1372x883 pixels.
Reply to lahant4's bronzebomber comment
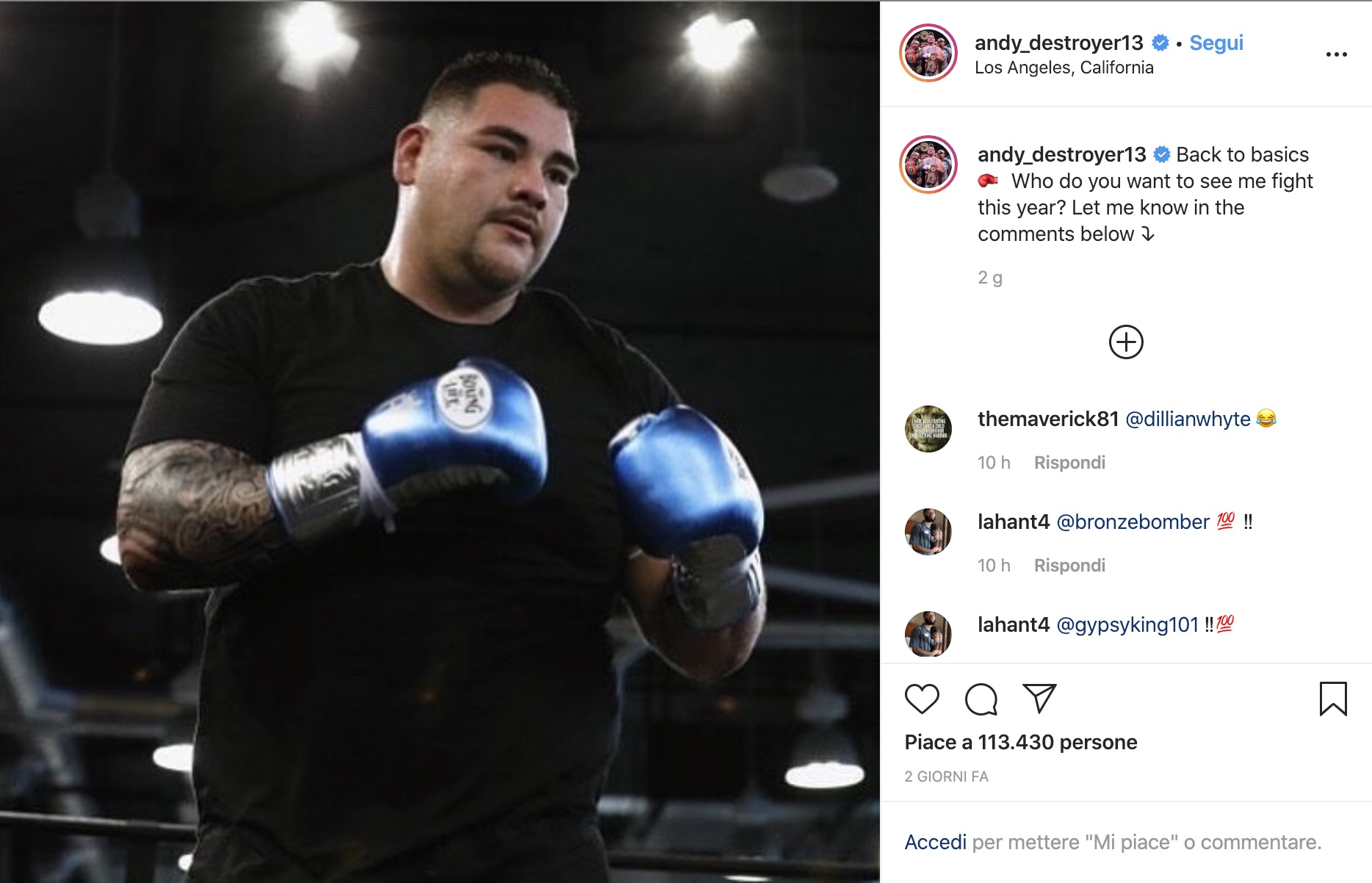pos(1069,565)
